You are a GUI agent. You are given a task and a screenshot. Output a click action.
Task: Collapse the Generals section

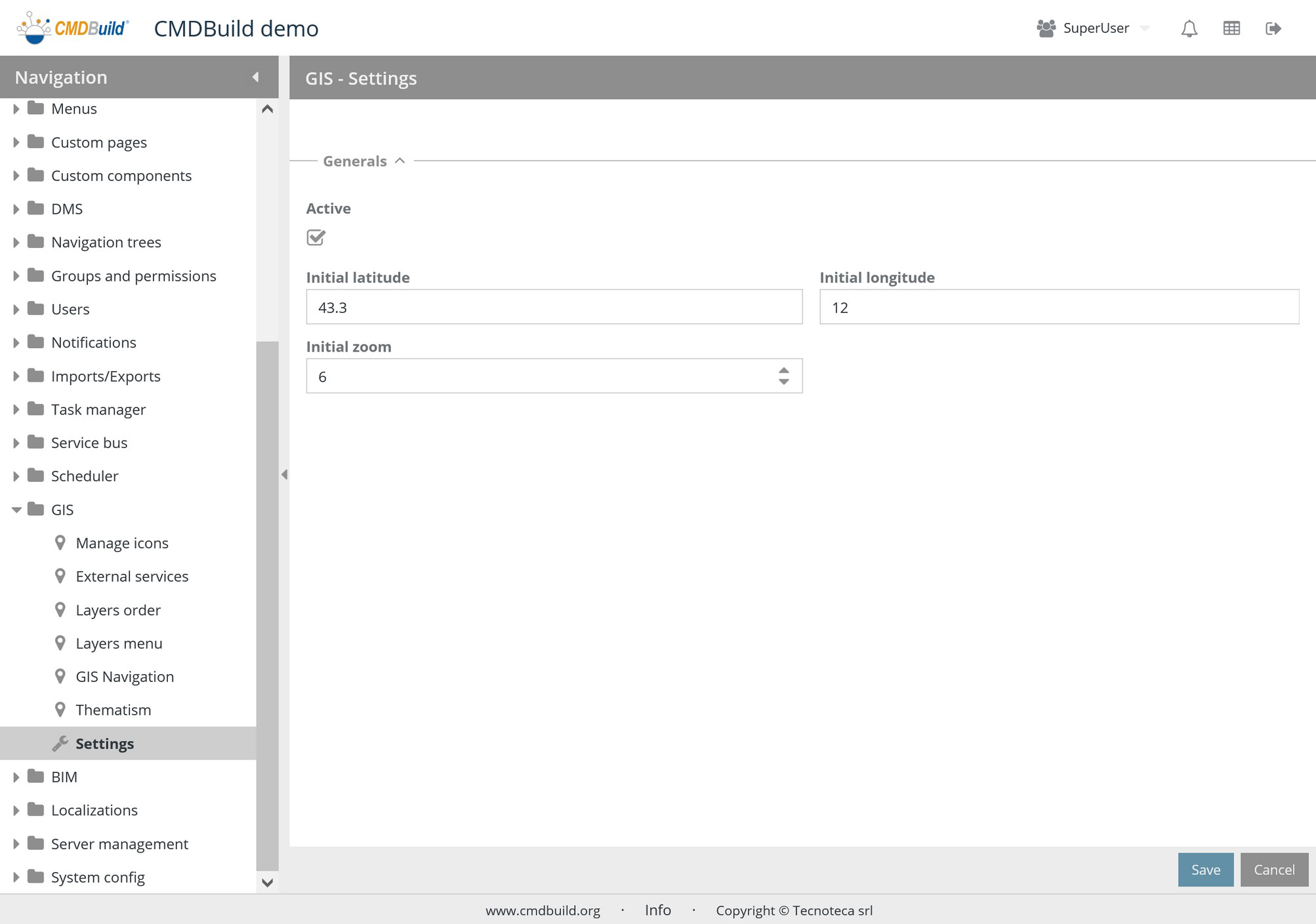tap(400, 161)
